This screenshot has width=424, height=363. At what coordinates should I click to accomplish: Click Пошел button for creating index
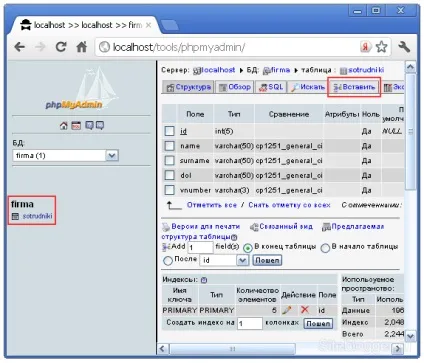click(x=318, y=323)
